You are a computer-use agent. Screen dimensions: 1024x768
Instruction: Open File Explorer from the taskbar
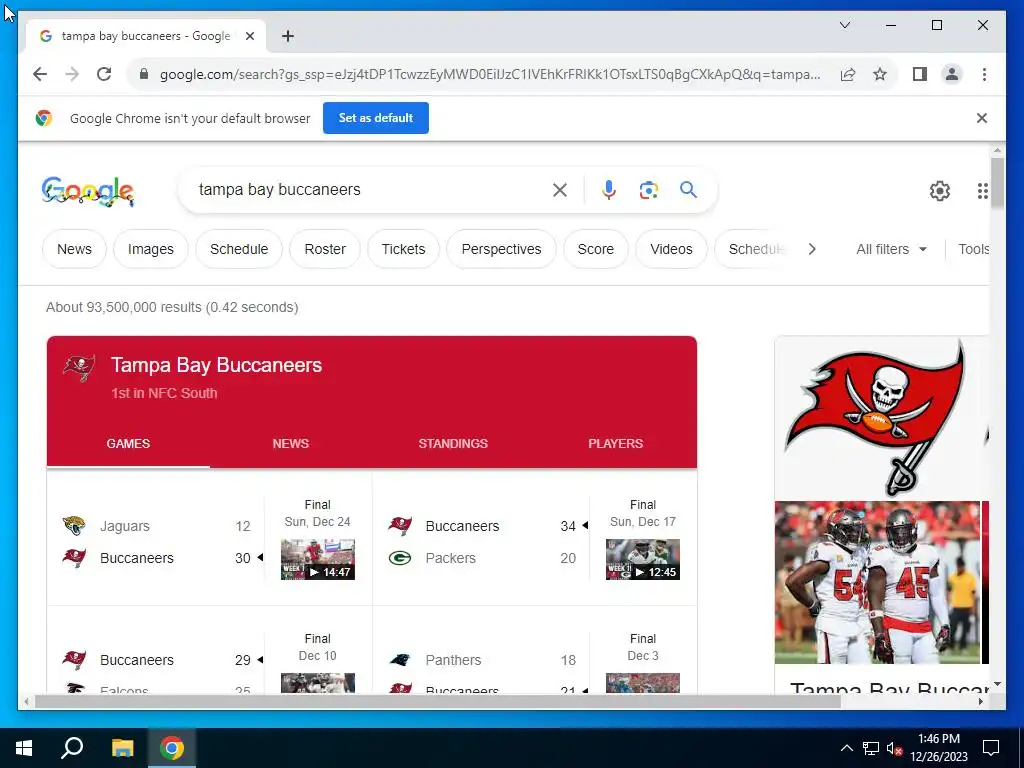click(122, 748)
